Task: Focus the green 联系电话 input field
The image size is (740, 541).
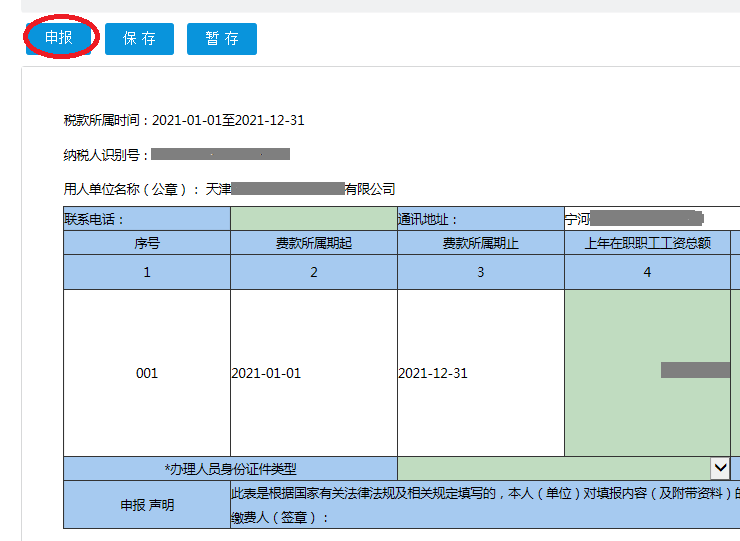Action: click(313, 219)
